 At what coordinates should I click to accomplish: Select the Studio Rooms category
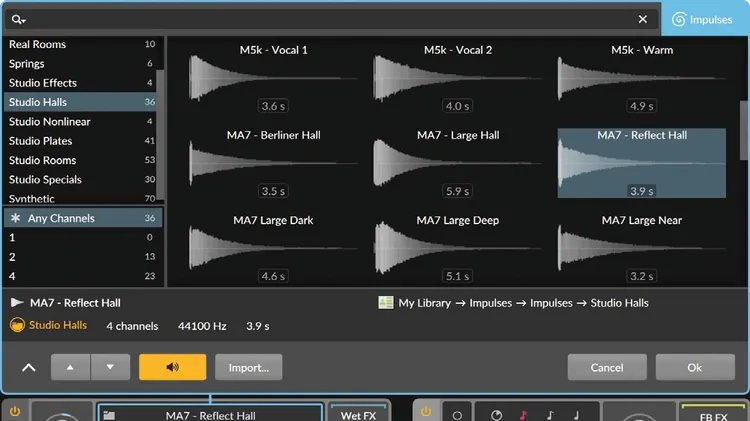82,160
